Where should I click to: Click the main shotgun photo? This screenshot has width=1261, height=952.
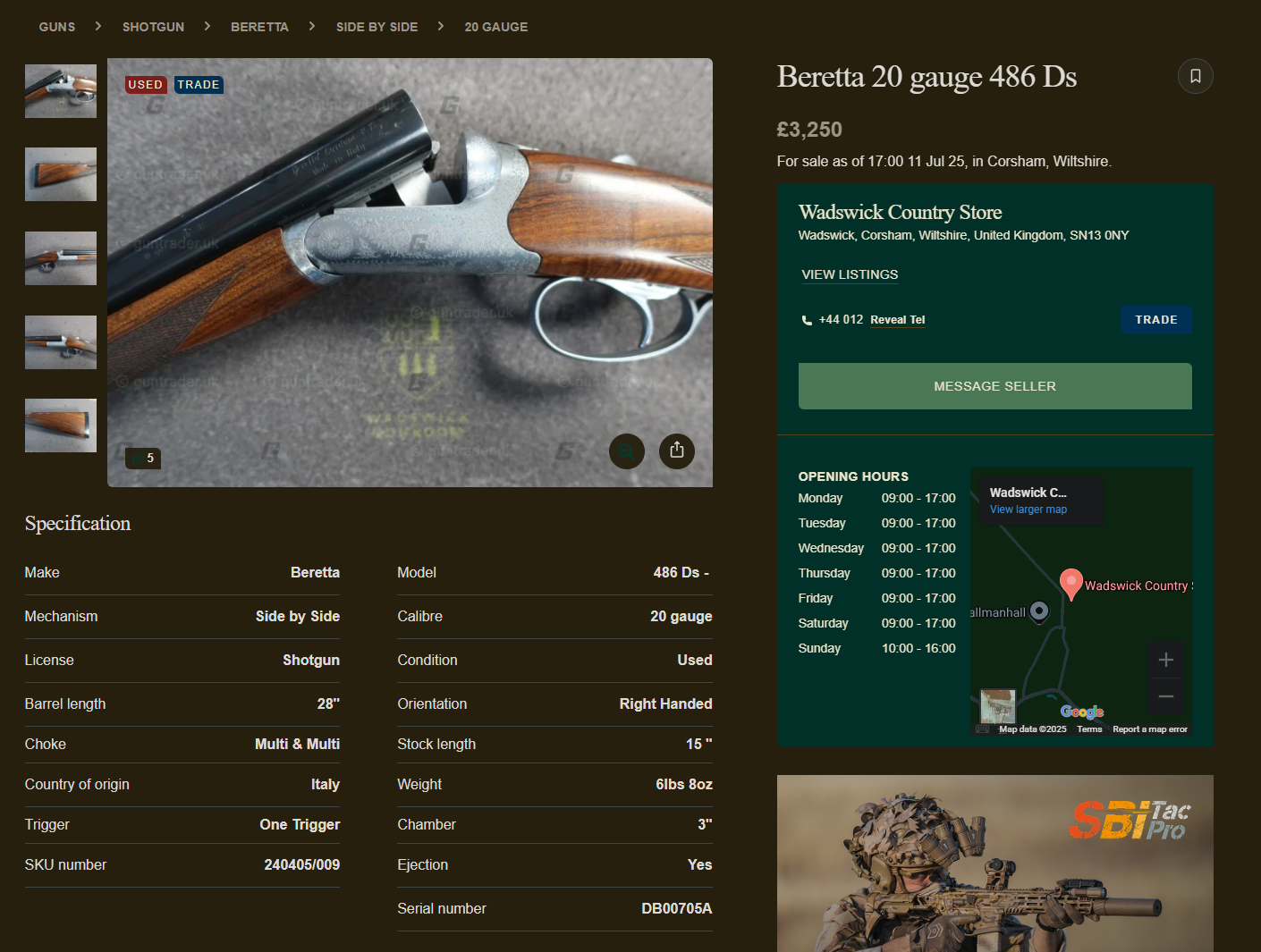tap(410, 273)
